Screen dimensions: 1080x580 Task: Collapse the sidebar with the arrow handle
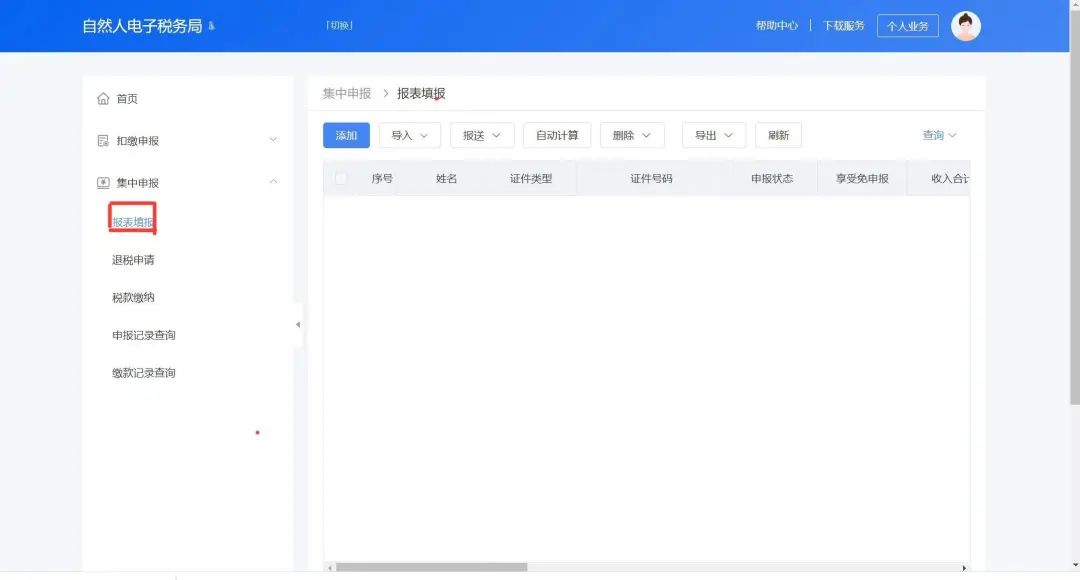297,325
